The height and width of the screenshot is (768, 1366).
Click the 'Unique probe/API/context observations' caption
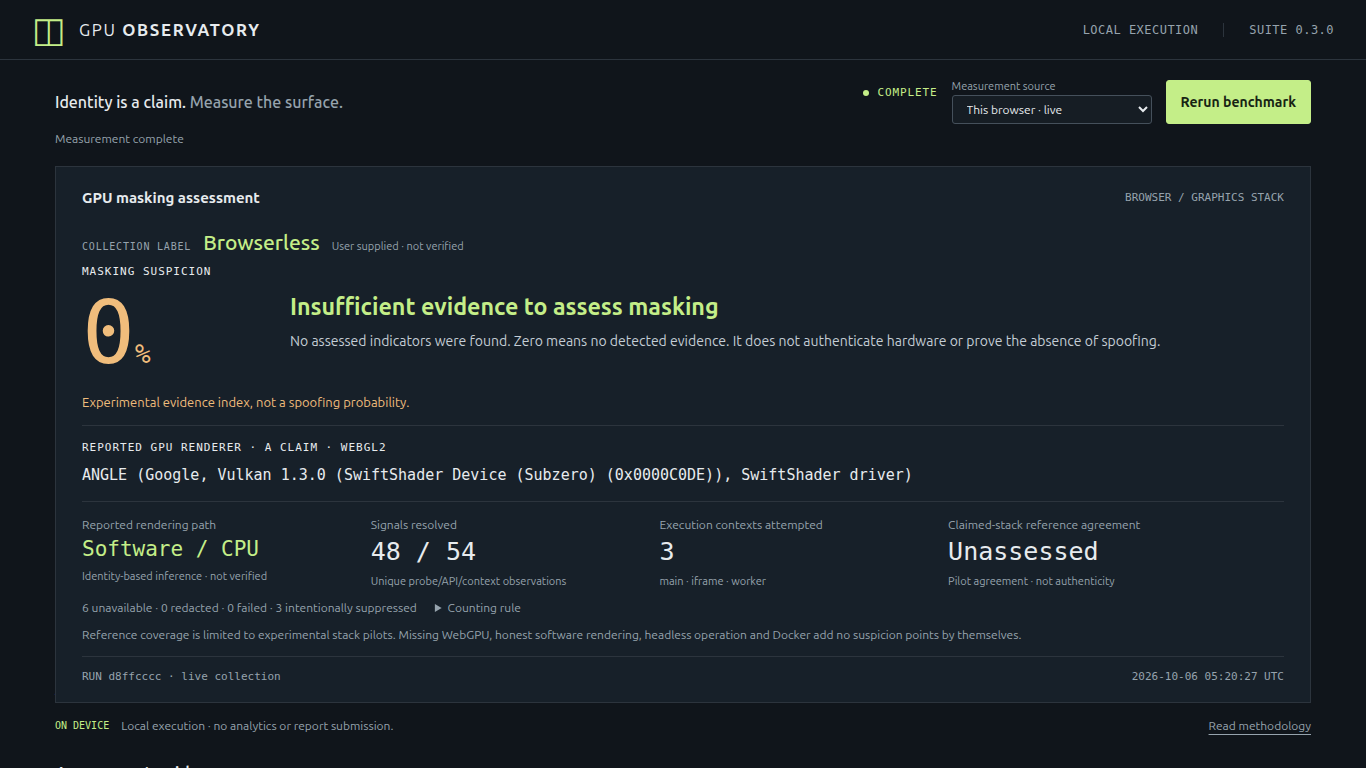click(468, 581)
